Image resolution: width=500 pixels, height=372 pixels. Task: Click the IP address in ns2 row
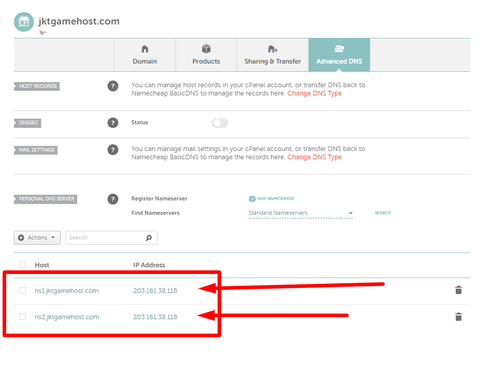(x=155, y=317)
